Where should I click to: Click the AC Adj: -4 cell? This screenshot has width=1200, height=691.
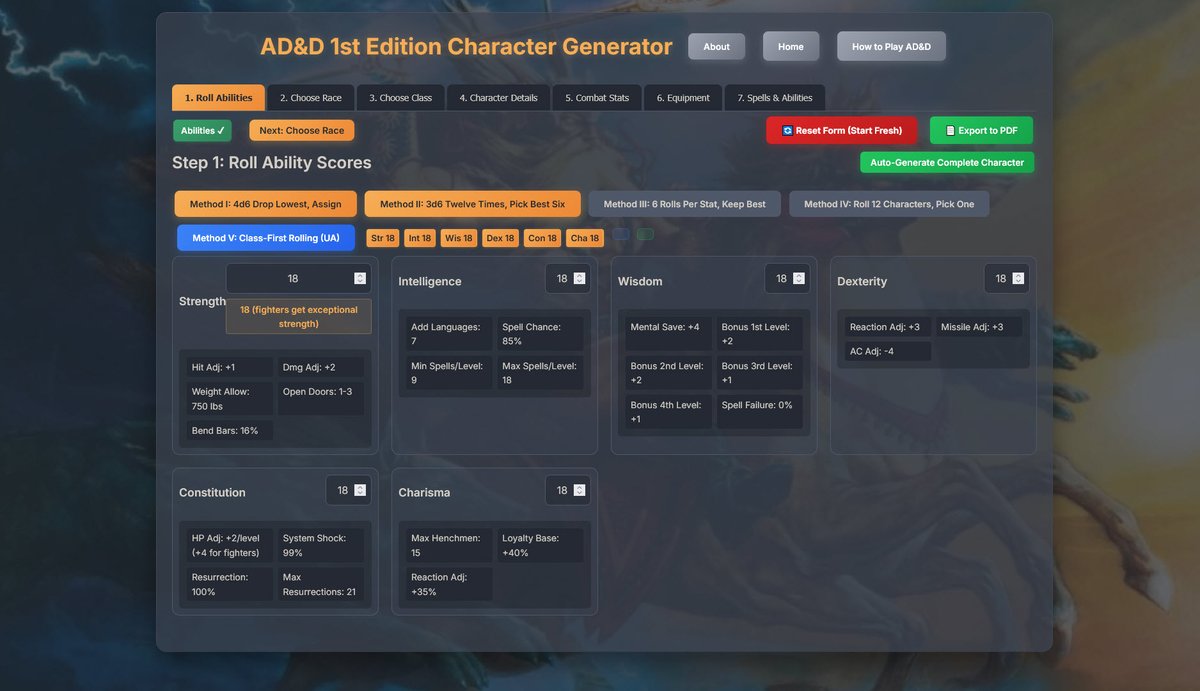coord(888,351)
